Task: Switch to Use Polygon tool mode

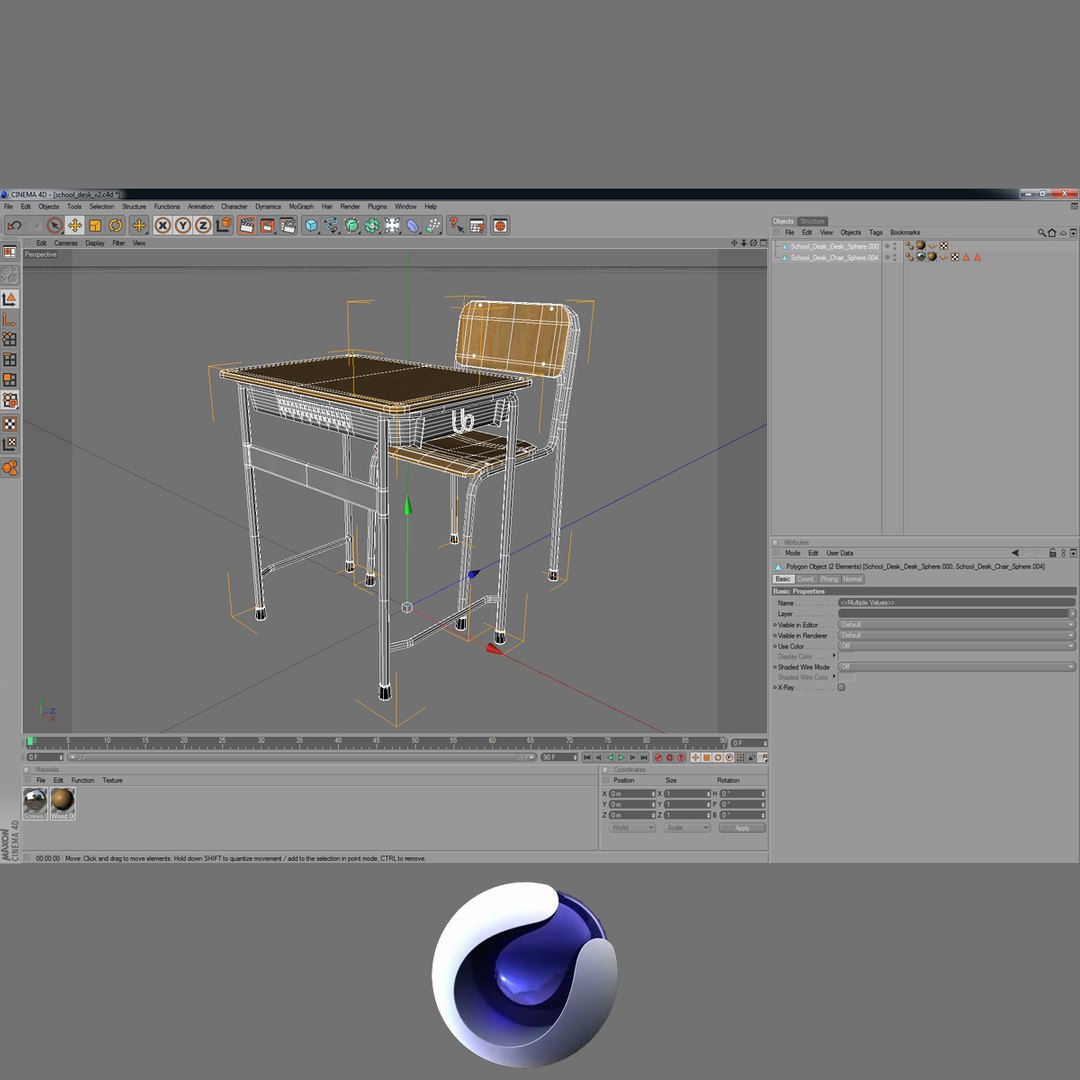Action: pos(10,380)
